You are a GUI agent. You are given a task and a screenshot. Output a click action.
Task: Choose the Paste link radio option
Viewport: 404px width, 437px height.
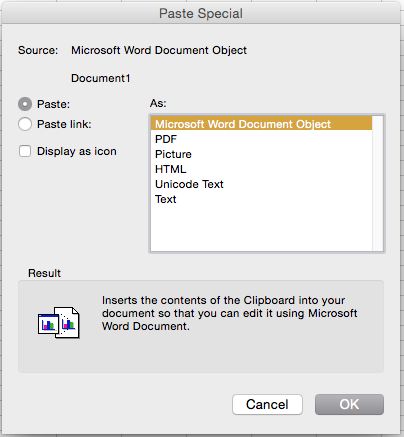[25, 124]
